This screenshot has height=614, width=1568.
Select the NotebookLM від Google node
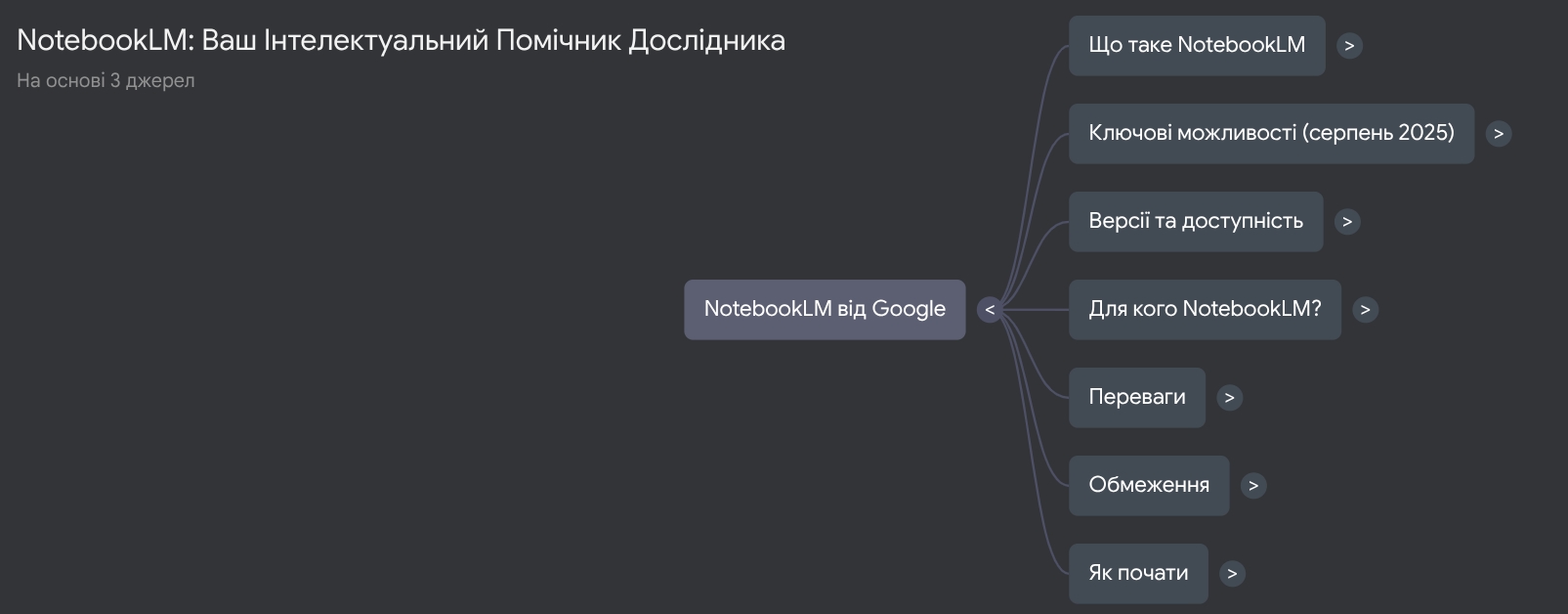point(825,310)
